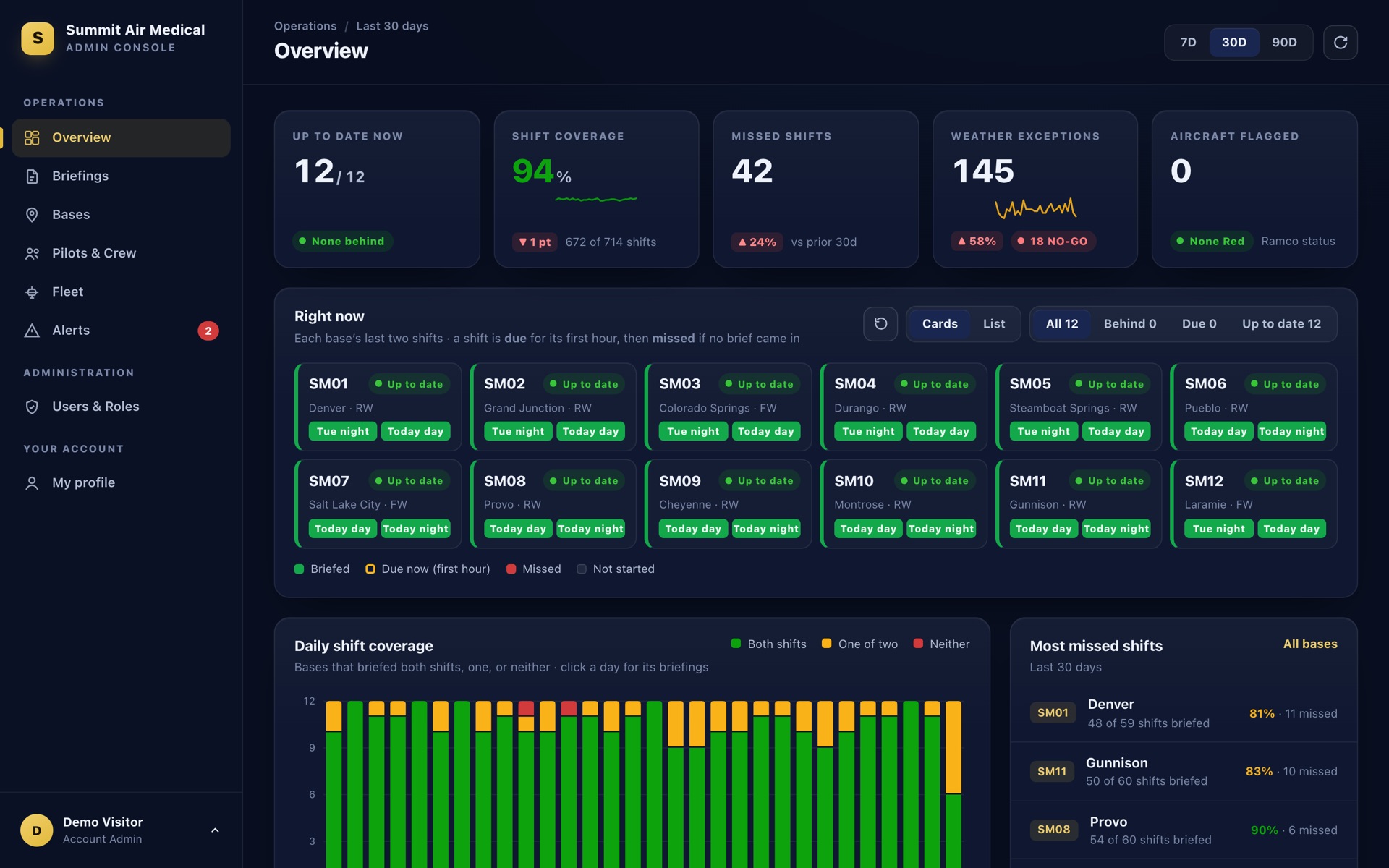Click the Shift Coverage 94% card
The image size is (1389, 868).
click(x=596, y=189)
